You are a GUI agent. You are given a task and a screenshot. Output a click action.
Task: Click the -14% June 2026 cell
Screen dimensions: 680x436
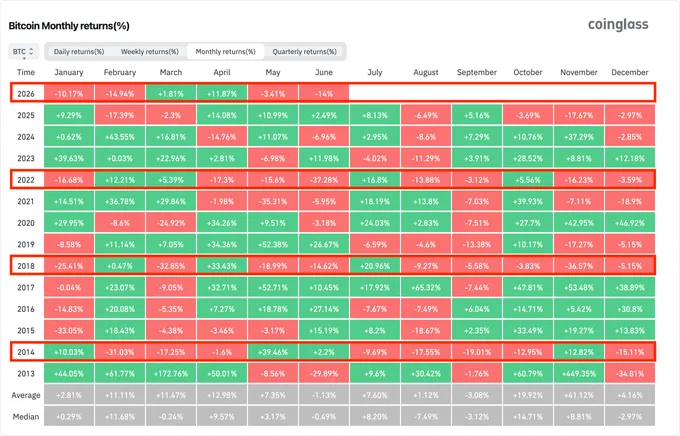[x=324, y=94]
